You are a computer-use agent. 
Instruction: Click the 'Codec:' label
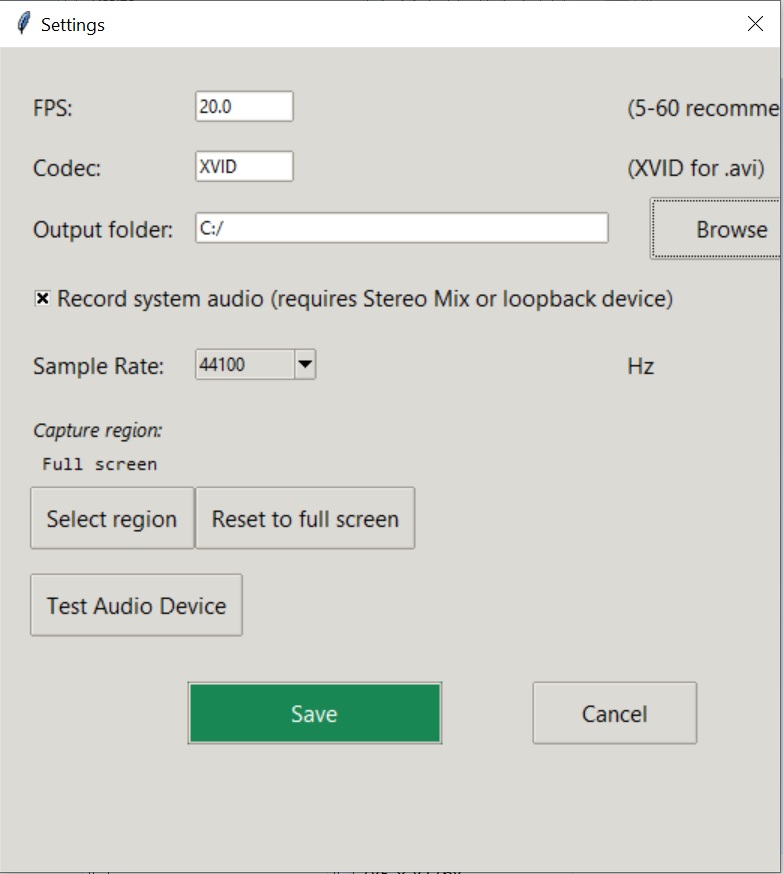[x=67, y=168]
